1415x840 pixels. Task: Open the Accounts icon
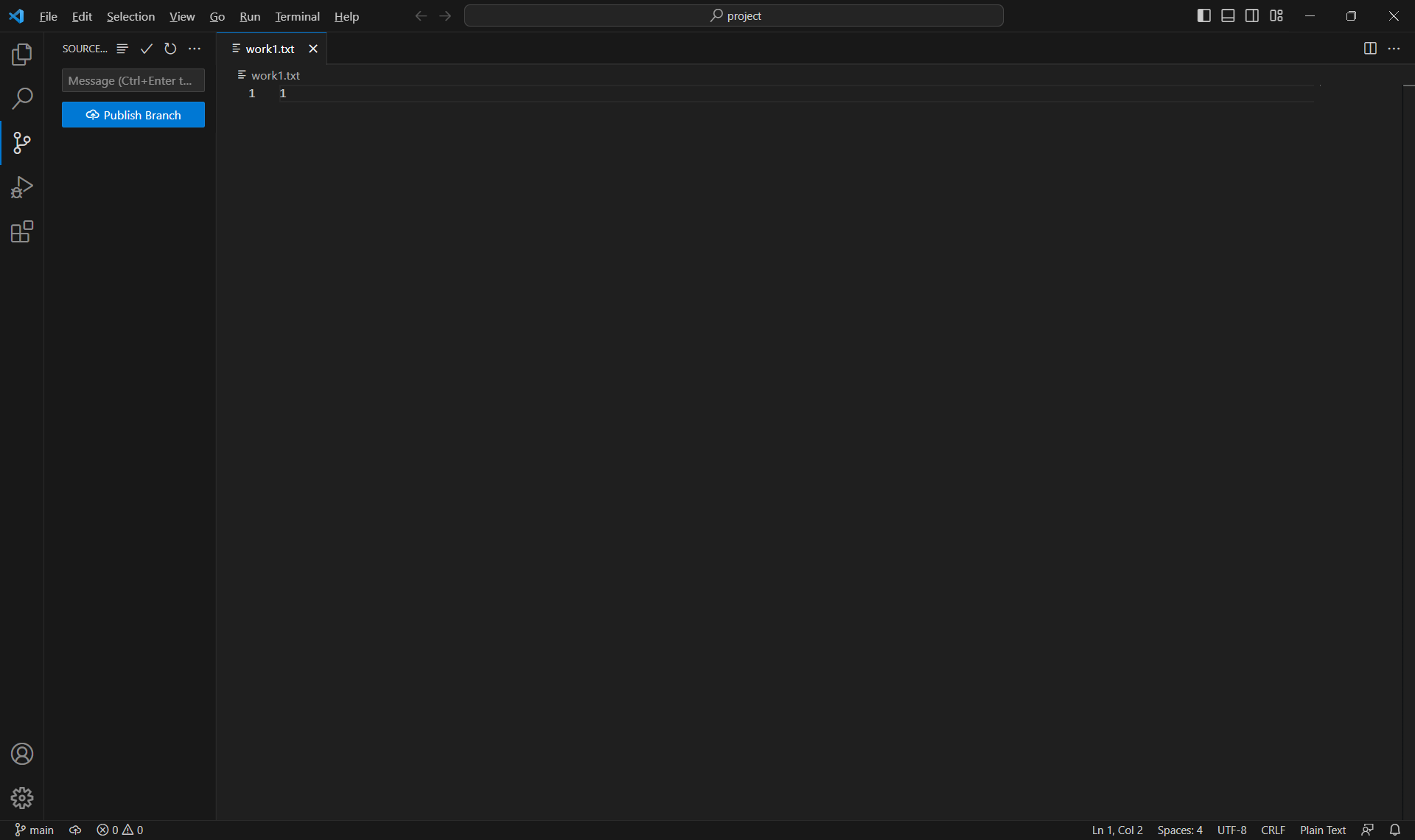click(x=22, y=754)
